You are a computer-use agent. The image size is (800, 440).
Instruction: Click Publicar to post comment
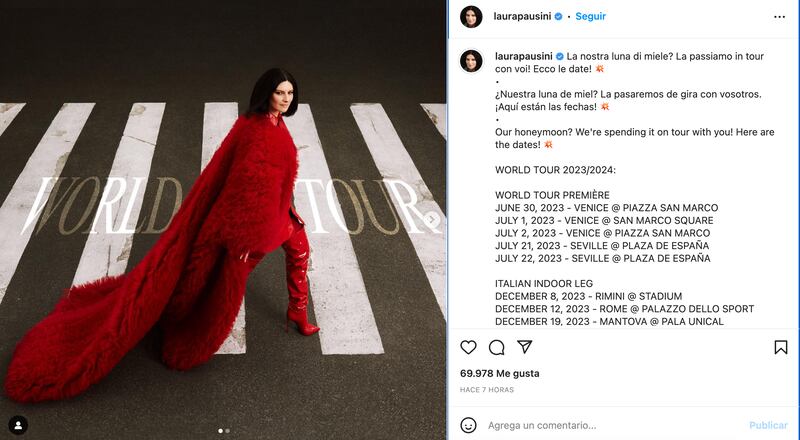(768, 425)
